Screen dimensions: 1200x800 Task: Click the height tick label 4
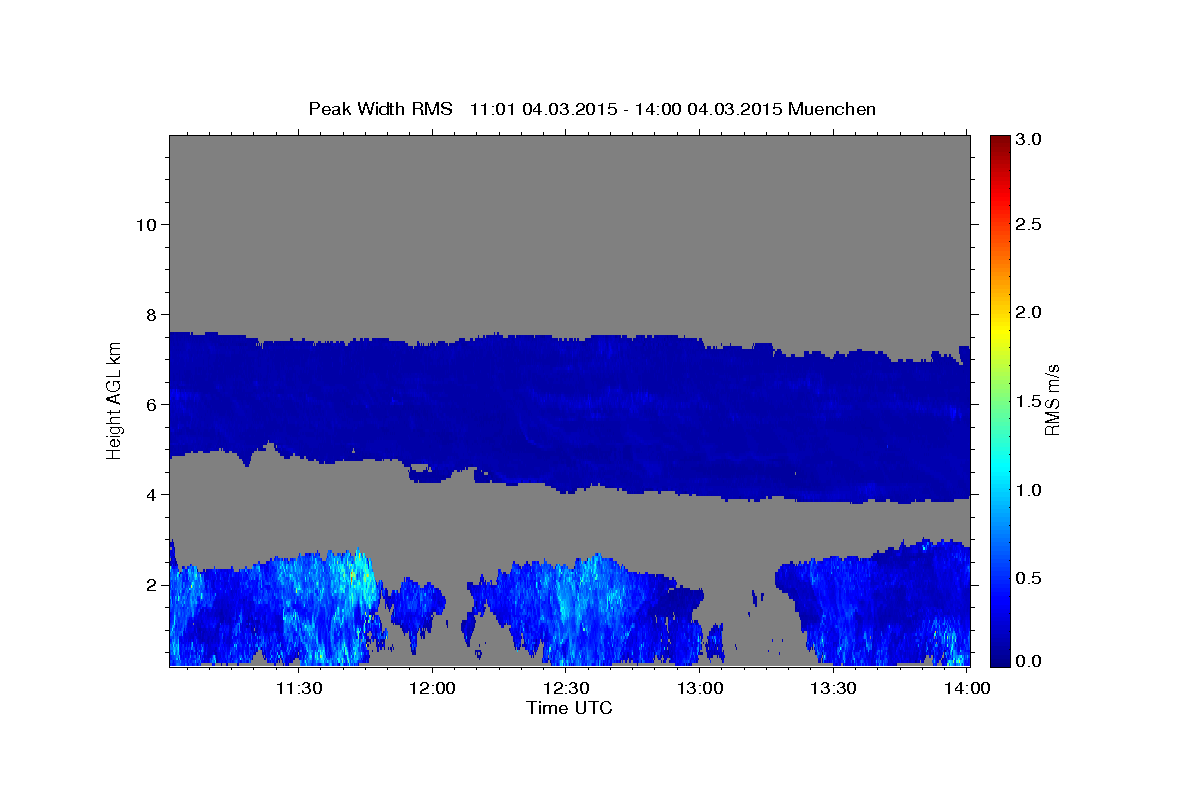151,495
